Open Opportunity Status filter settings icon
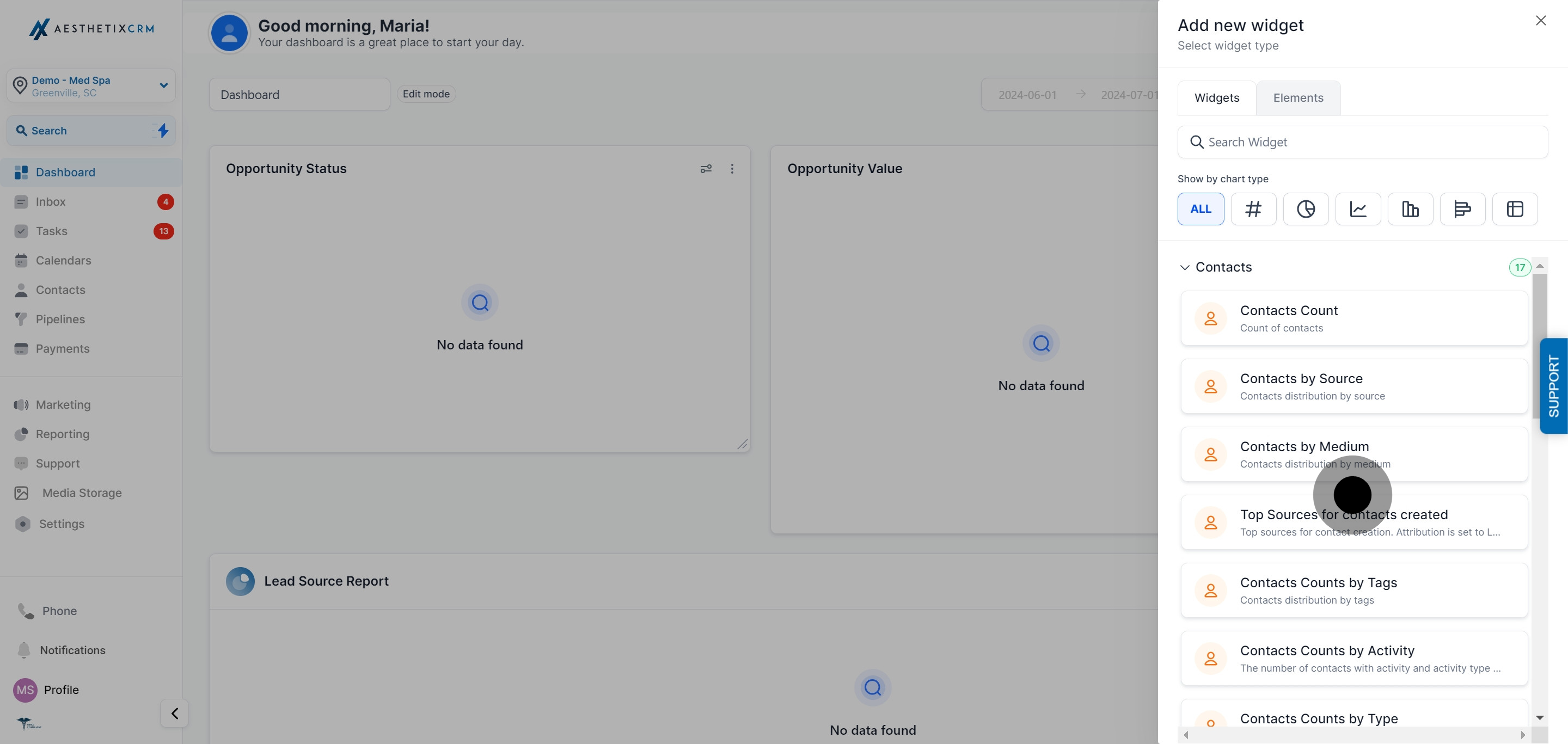This screenshot has height=744, width=1568. pyautogui.click(x=706, y=169)
